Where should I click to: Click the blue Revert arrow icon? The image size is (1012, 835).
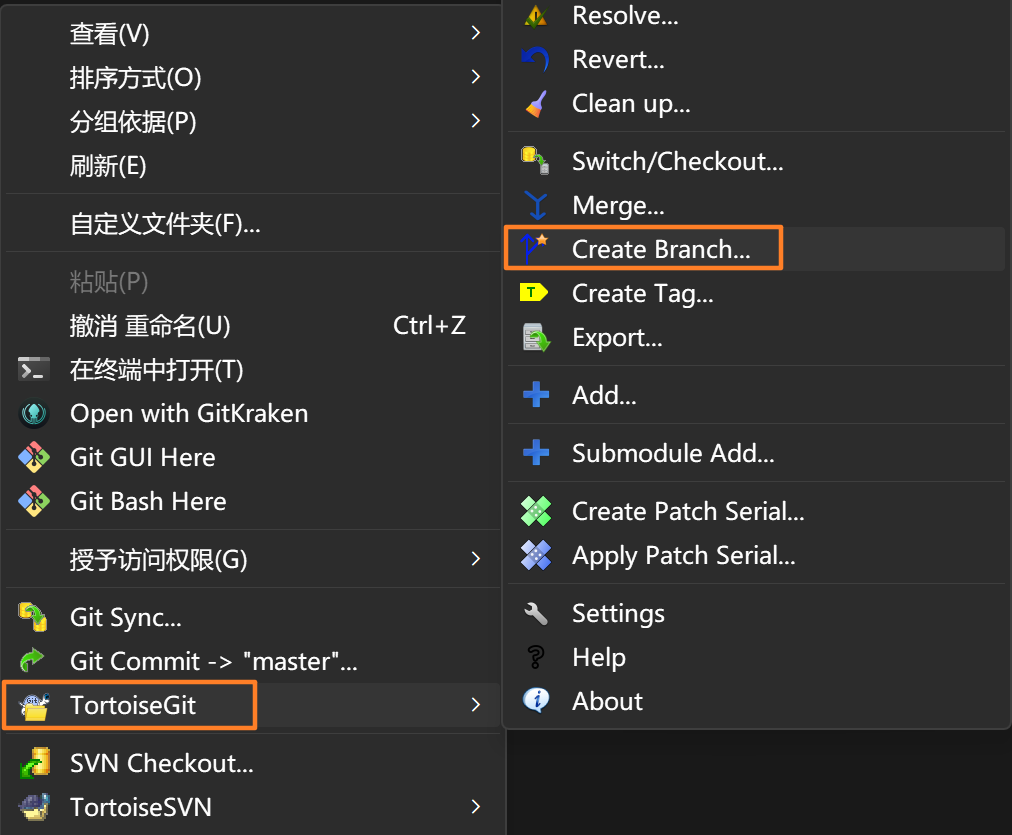[536, 60]
